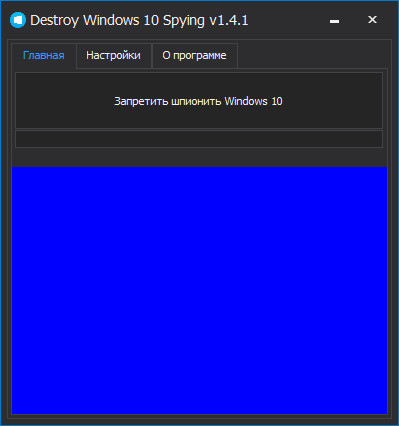Select the round blue Windows logo in the title bar
Viewport: 399px width, 426px height.
(x=18, y=20)
